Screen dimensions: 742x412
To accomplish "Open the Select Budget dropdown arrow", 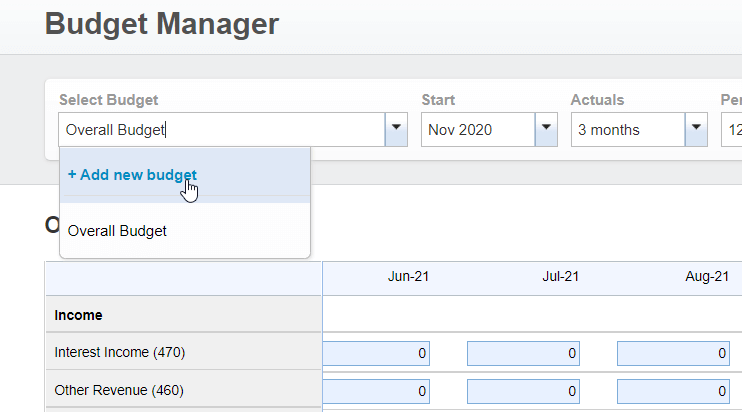I will (x=396, y=130).
